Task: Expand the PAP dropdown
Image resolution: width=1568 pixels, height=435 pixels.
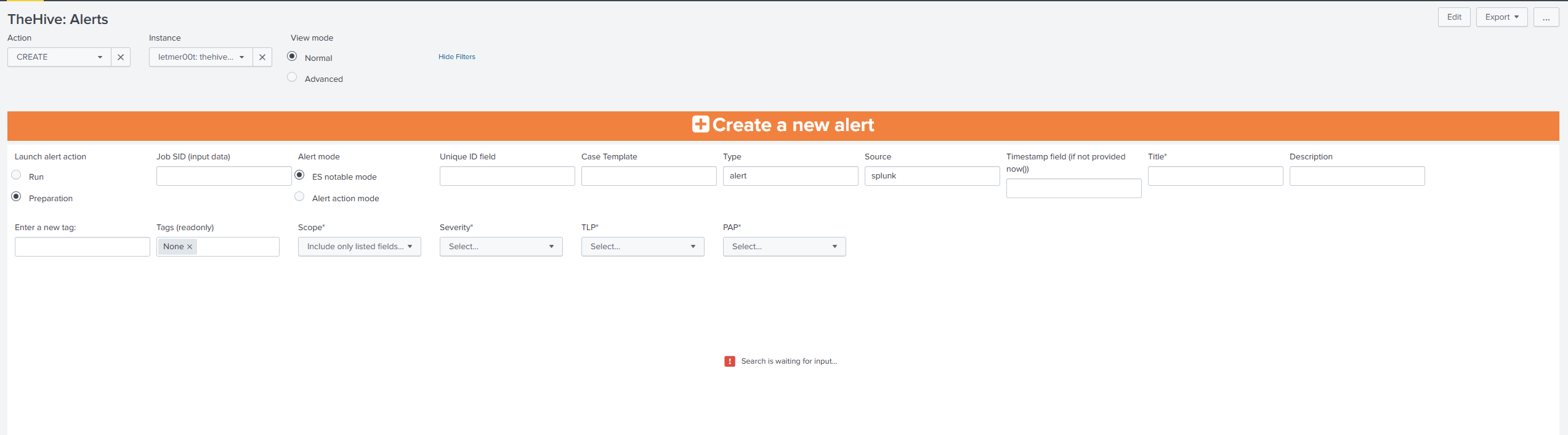Action: click(x=785, y=247)
